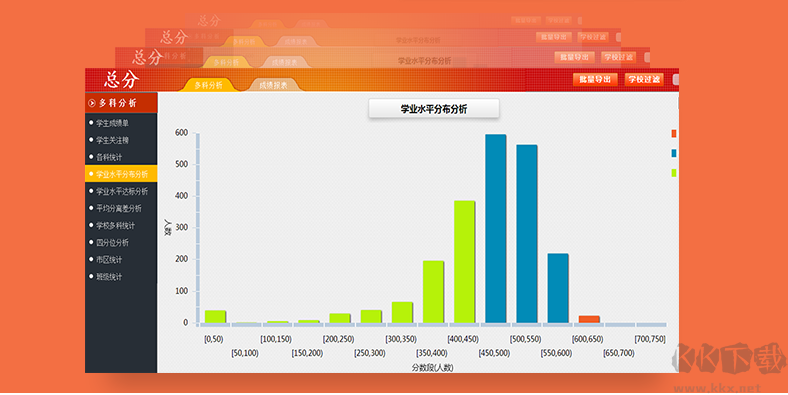Click the green legend square
The image size is (788, 395).
(674, 173)
